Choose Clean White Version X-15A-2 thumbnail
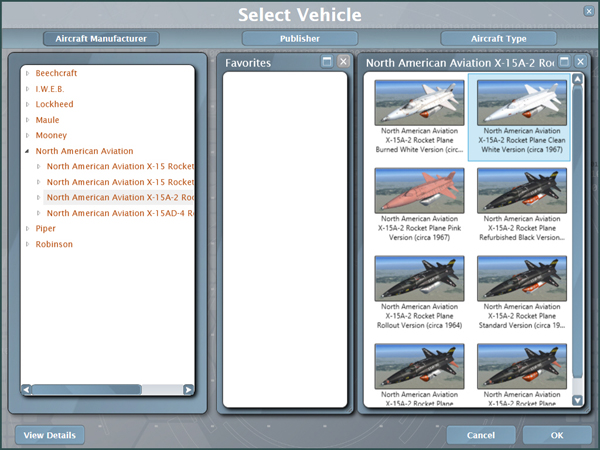600x450 pixels. pos(522,103)
